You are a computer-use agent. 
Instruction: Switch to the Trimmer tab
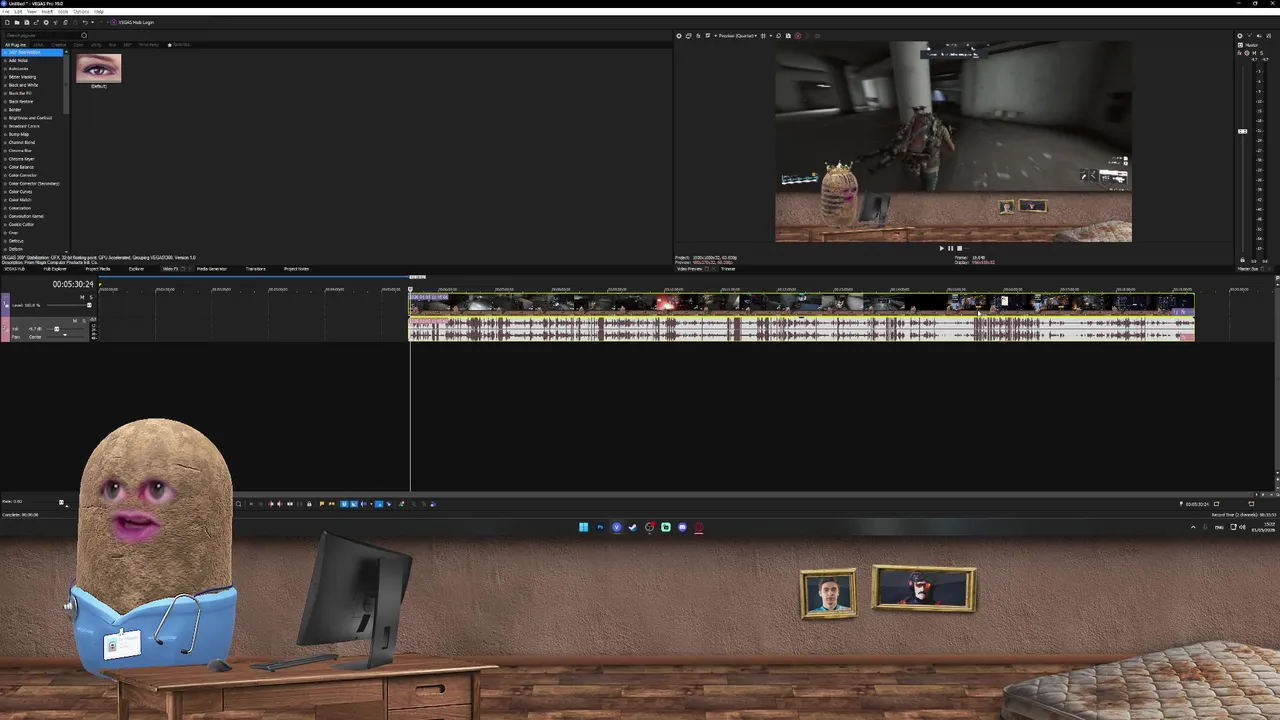click(x=728, y=269)
